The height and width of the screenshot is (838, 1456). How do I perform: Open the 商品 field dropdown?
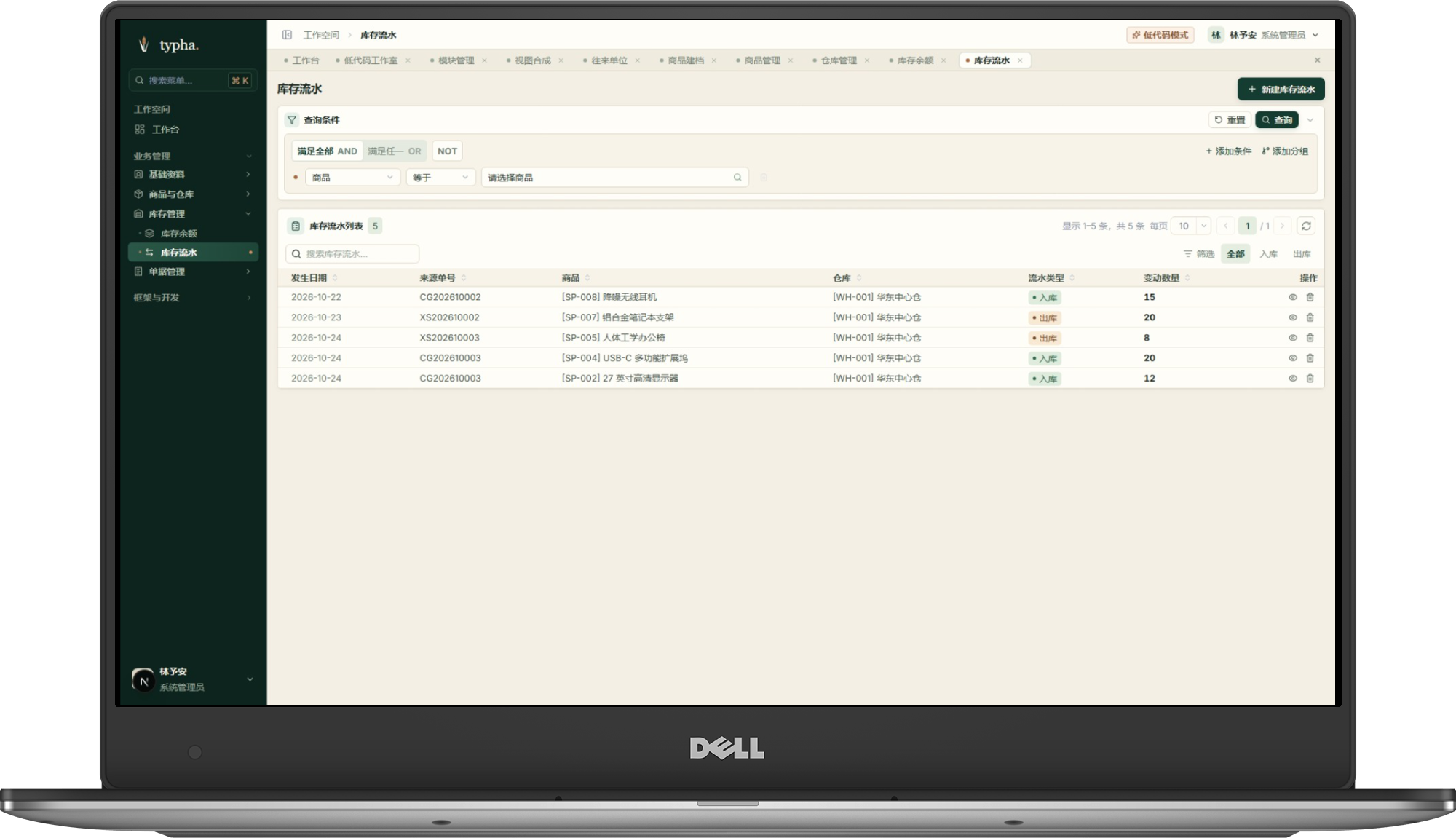352,178
